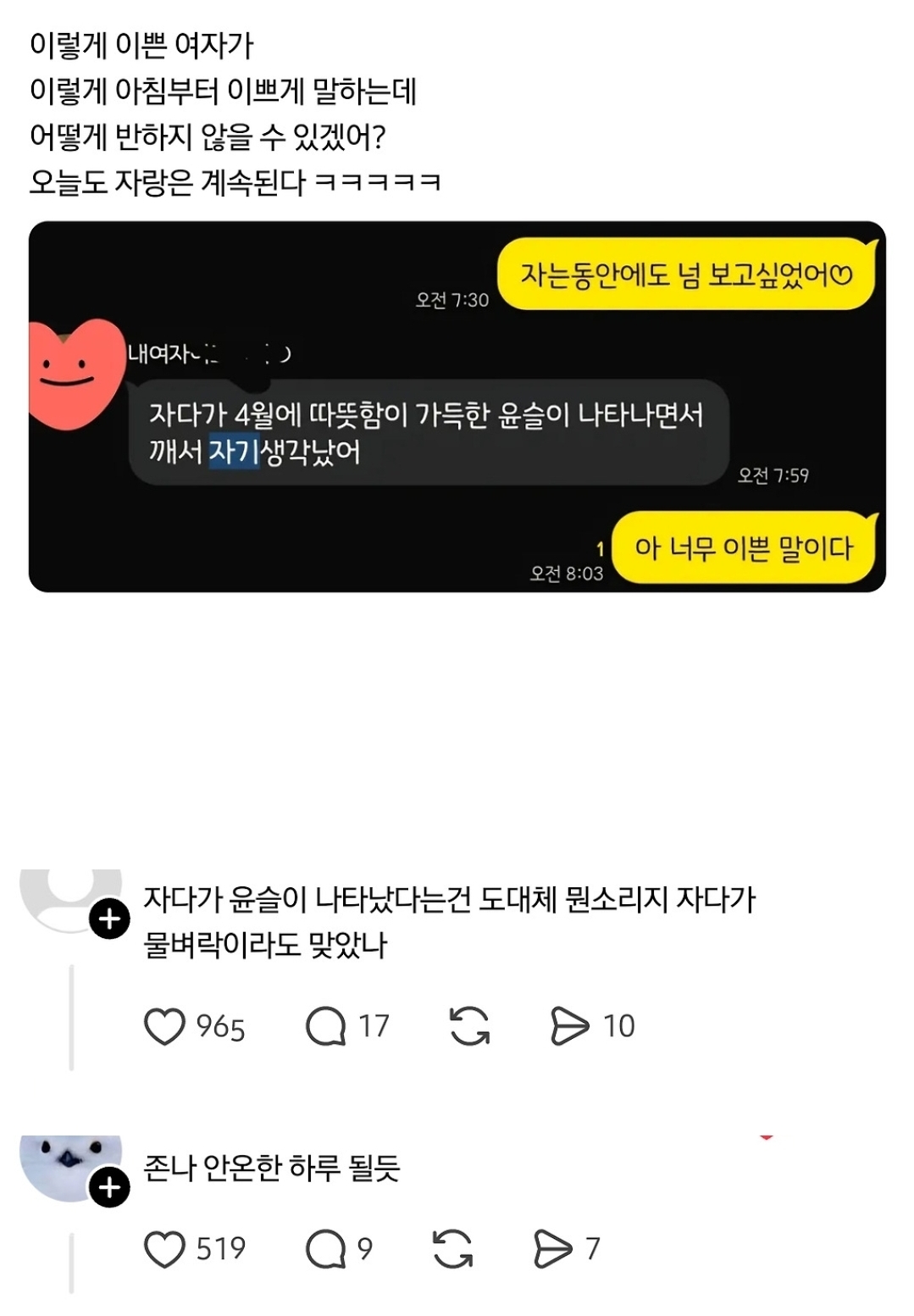Follow first commenter via plus badge
Screen dimensions: 914x1316
[110, 919]
